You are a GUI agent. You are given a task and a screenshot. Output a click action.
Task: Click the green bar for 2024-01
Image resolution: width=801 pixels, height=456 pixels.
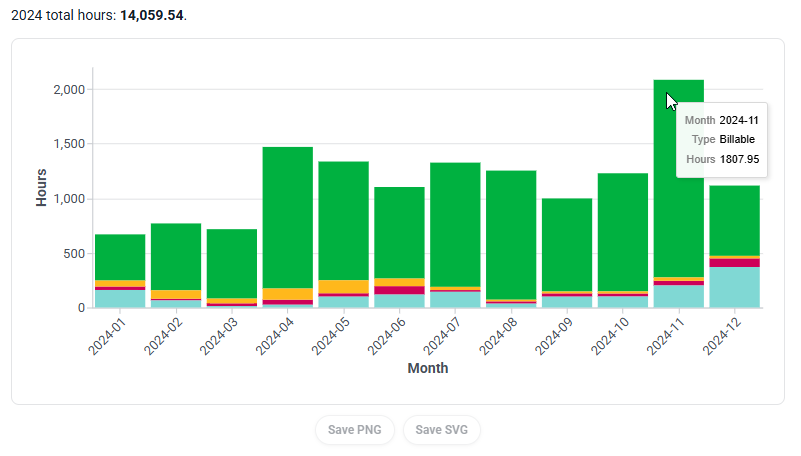click(120, 257)
